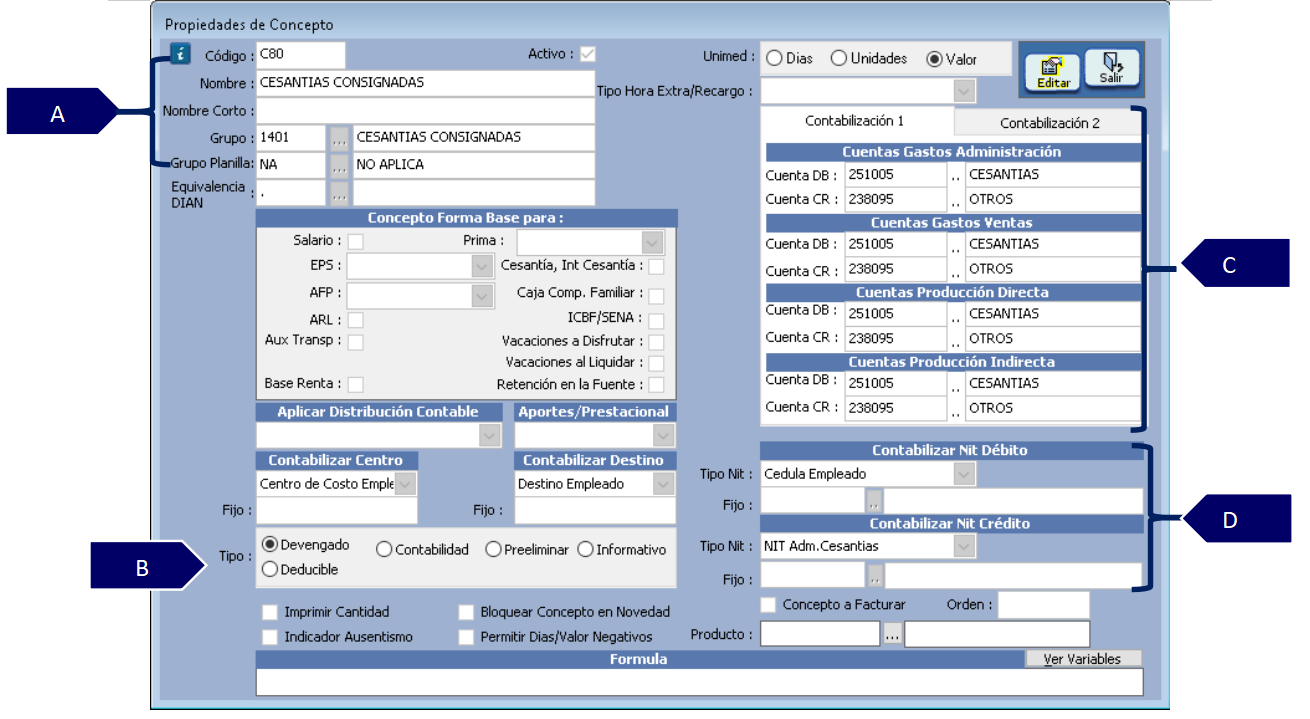
Task: Open Equivalencia DIAN lookup ellipsis button
Action: click(x=340, y=191)
